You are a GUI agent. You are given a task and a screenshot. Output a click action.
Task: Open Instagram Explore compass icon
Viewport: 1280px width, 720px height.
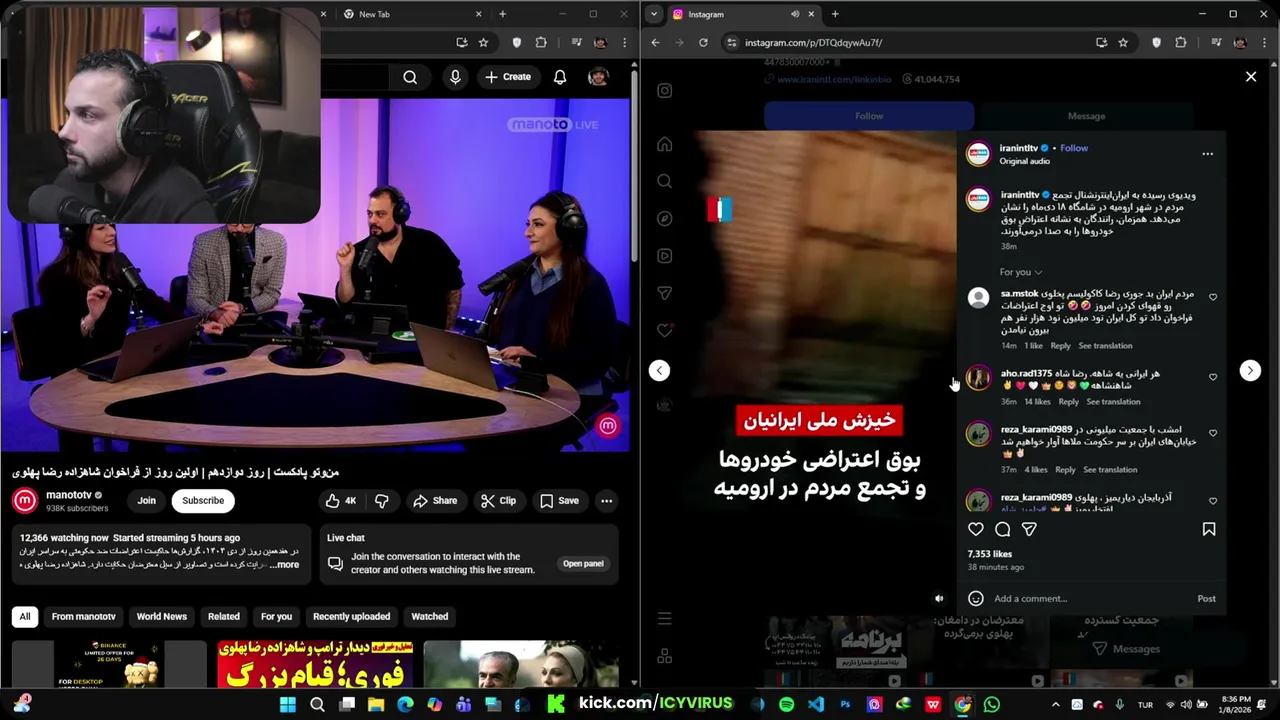coord(664,218)
